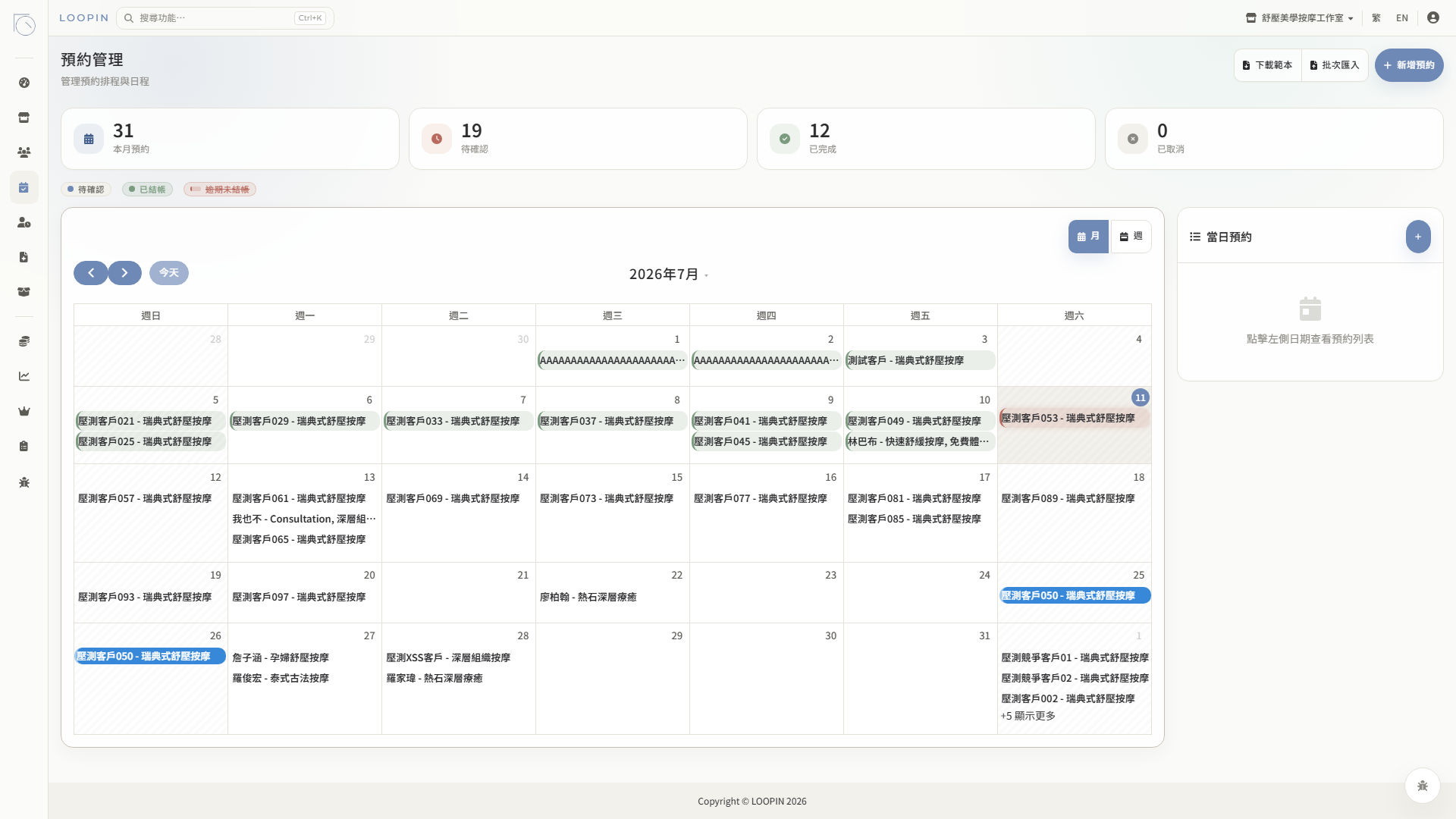This screenshot has height=819, width=1456.
Task: Click the floating bug report button
Action: click(x=1423, y=786)
